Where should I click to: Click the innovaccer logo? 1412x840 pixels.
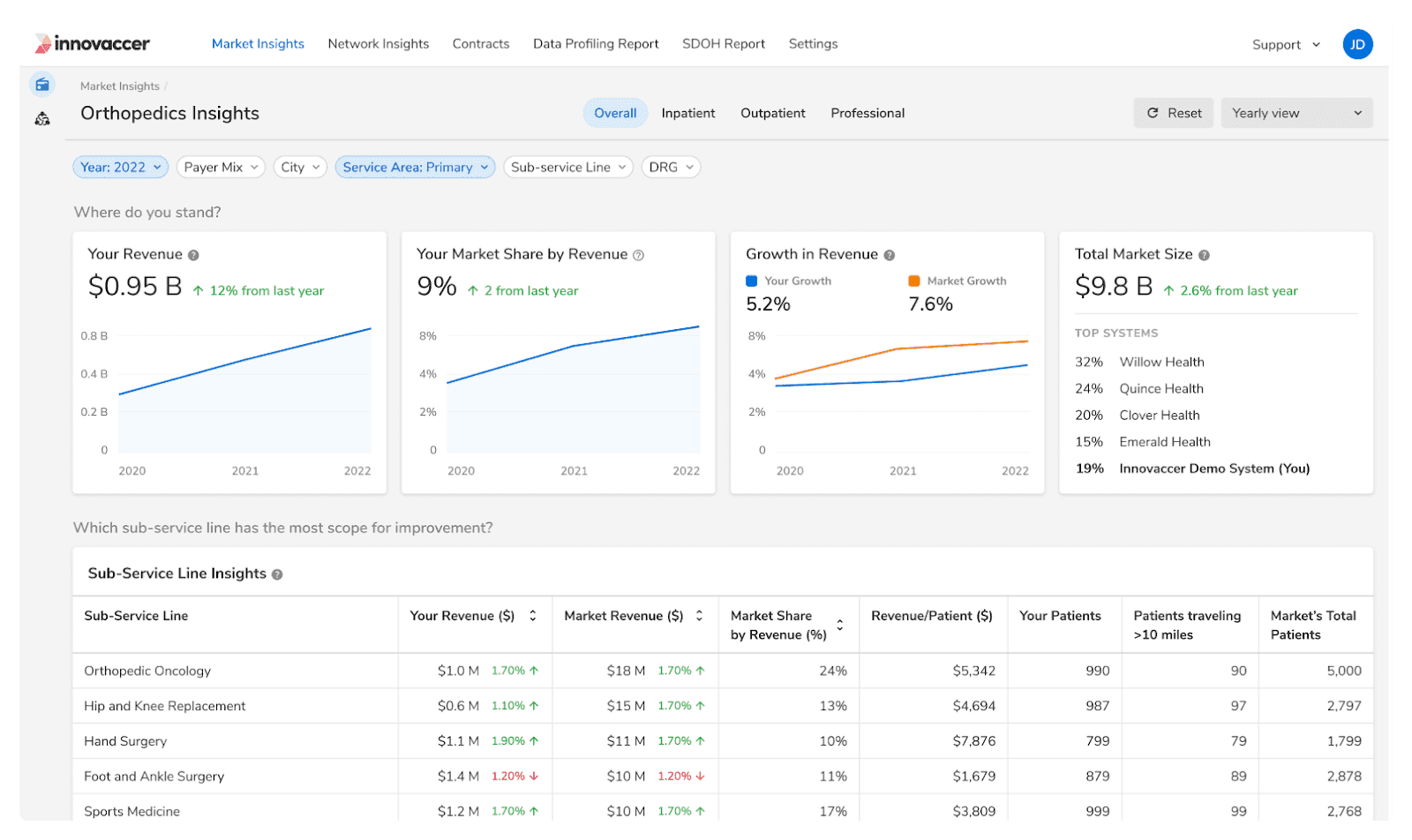[92, 42]
